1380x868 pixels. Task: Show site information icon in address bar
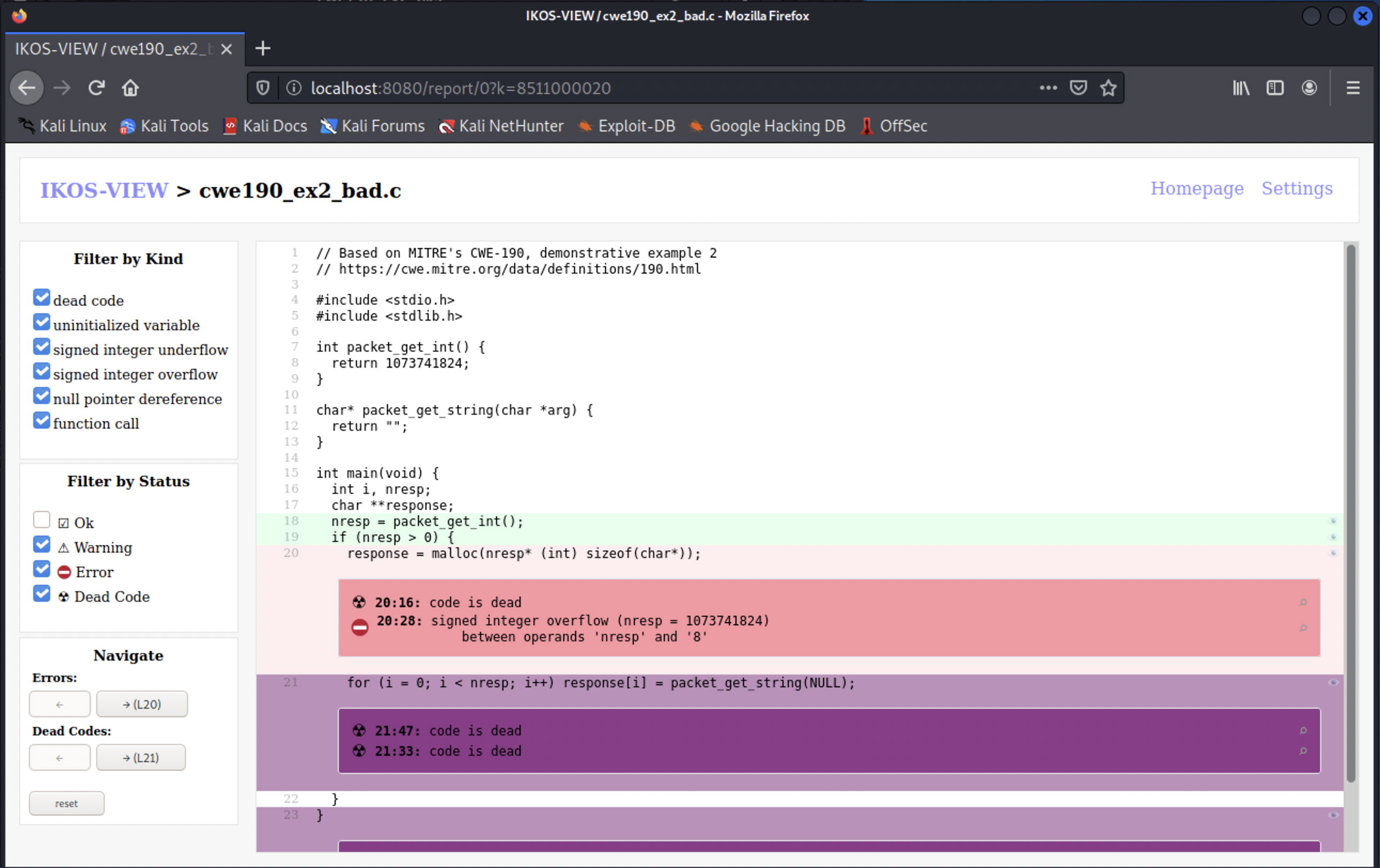(x=293, y=88)
